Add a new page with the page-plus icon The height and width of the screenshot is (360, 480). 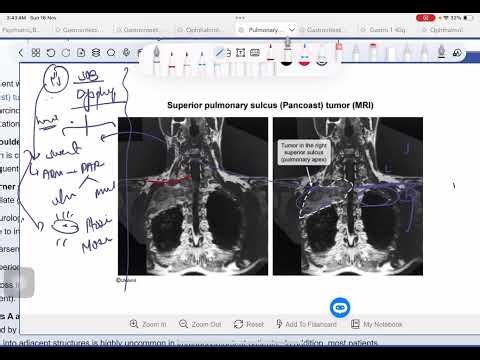[x=81, y=53]
